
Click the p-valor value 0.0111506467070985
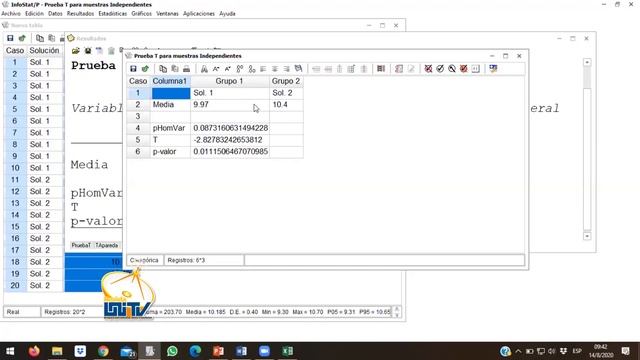point(229,151)
